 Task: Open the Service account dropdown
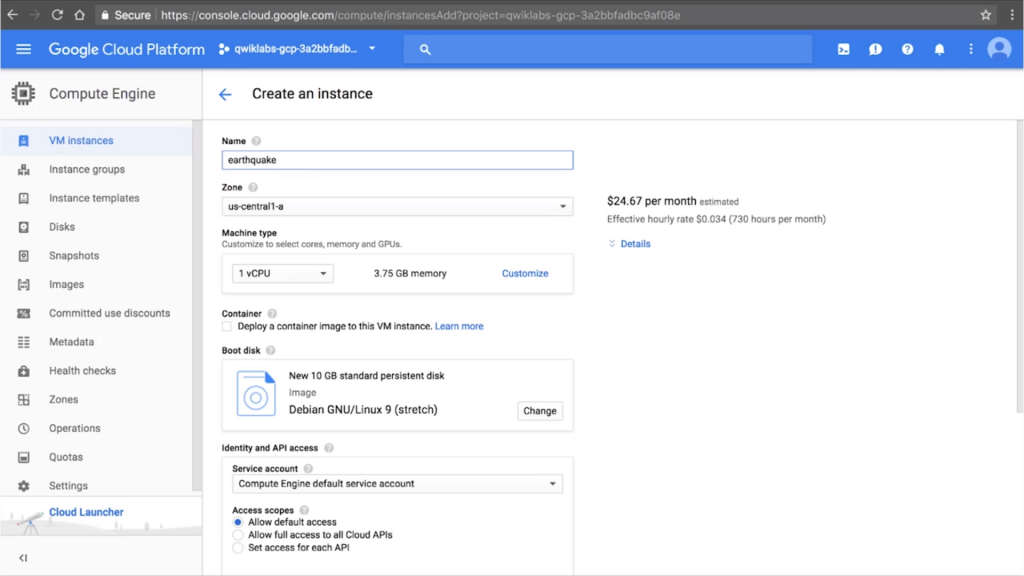(x=397, y=484)
